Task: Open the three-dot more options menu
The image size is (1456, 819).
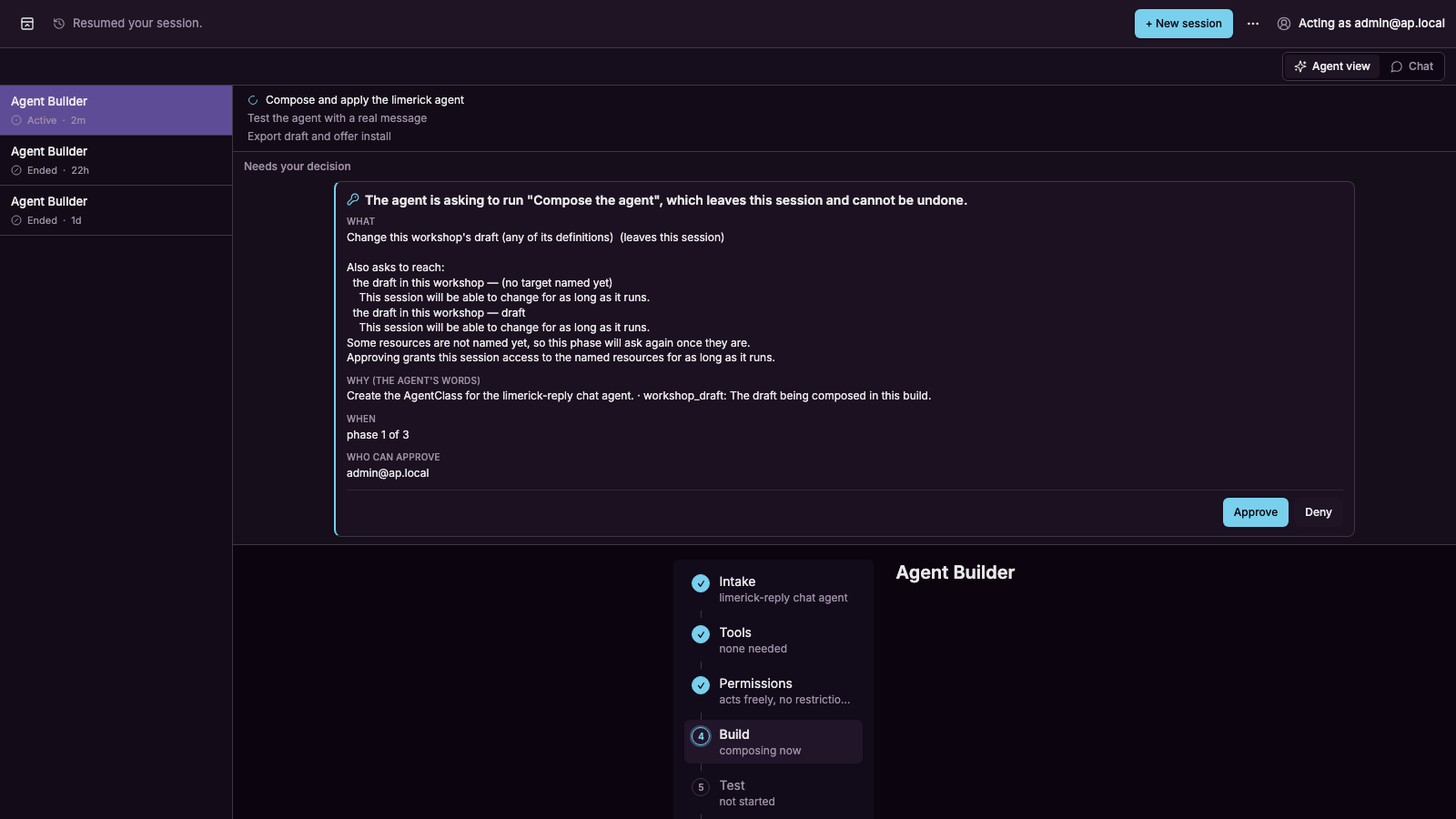Action: [x=1253, y=24]
